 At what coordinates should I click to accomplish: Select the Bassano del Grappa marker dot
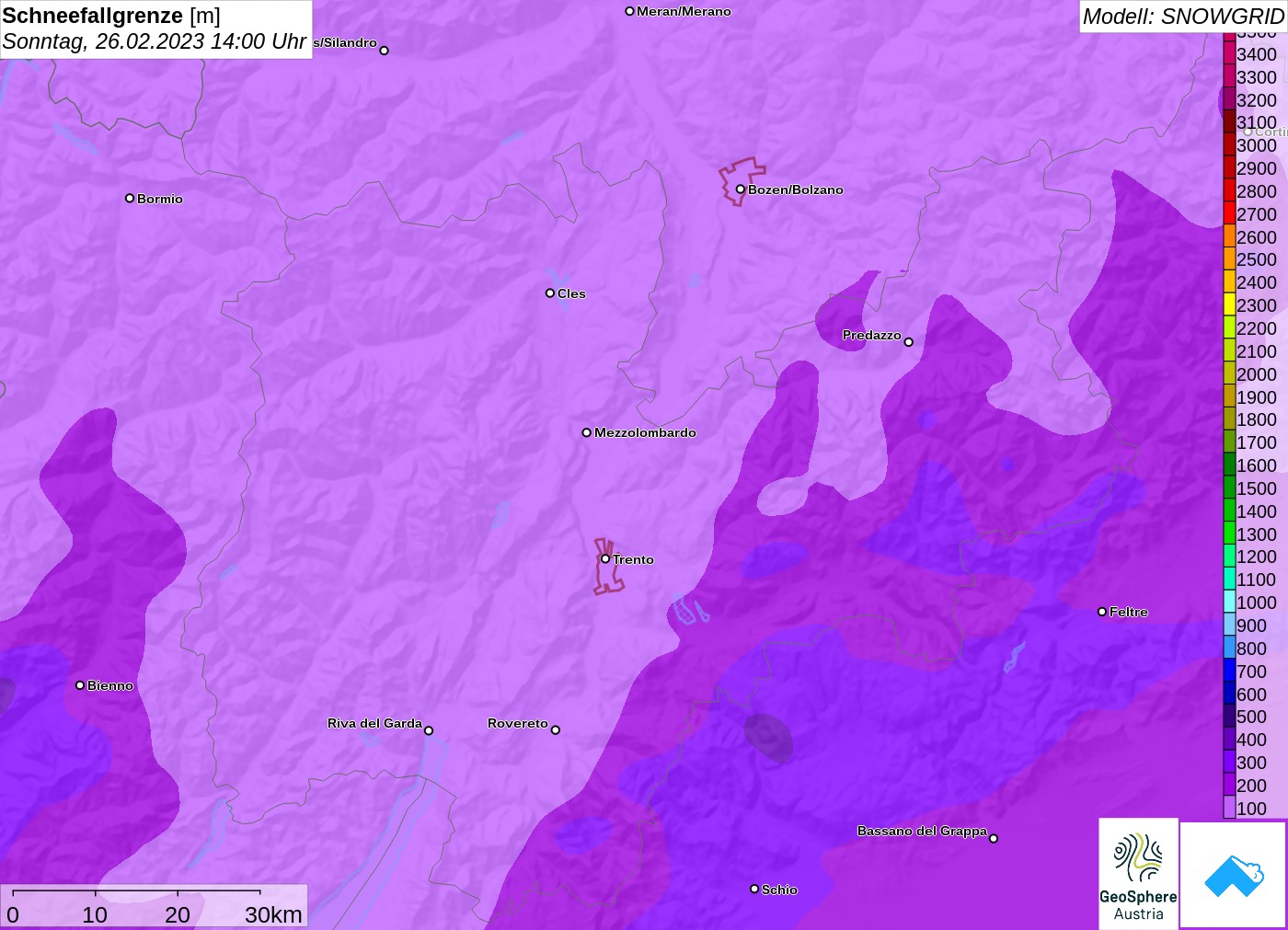[994, 838]
